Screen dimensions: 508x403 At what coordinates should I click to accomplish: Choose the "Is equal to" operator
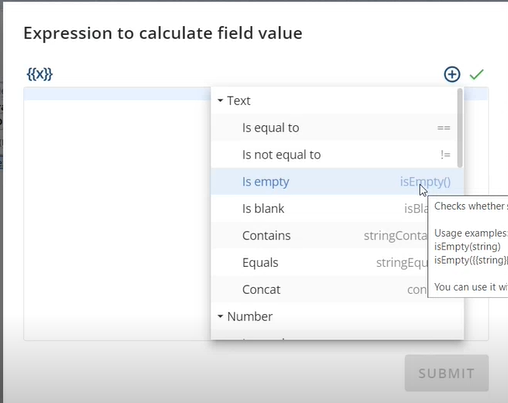click(x=334, y=128)
